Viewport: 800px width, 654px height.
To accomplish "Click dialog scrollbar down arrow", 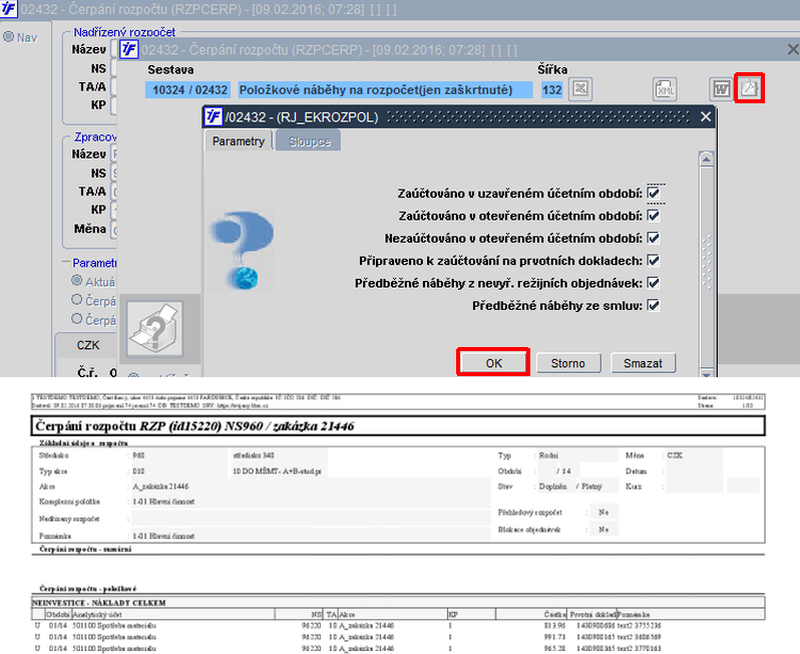I will pos(707,373).
